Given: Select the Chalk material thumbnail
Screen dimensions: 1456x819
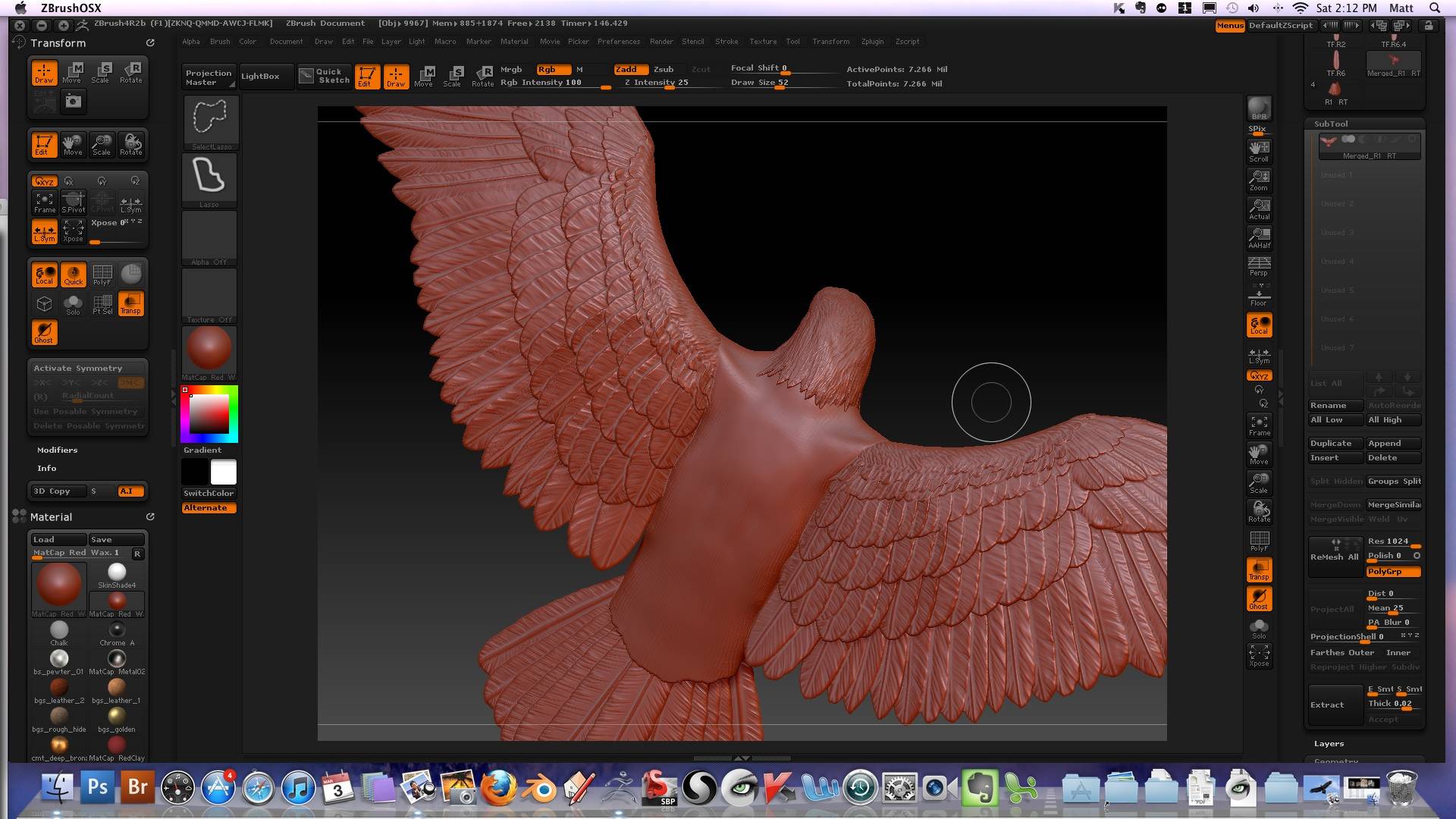Looking at the screenshot, I should 59,632.
